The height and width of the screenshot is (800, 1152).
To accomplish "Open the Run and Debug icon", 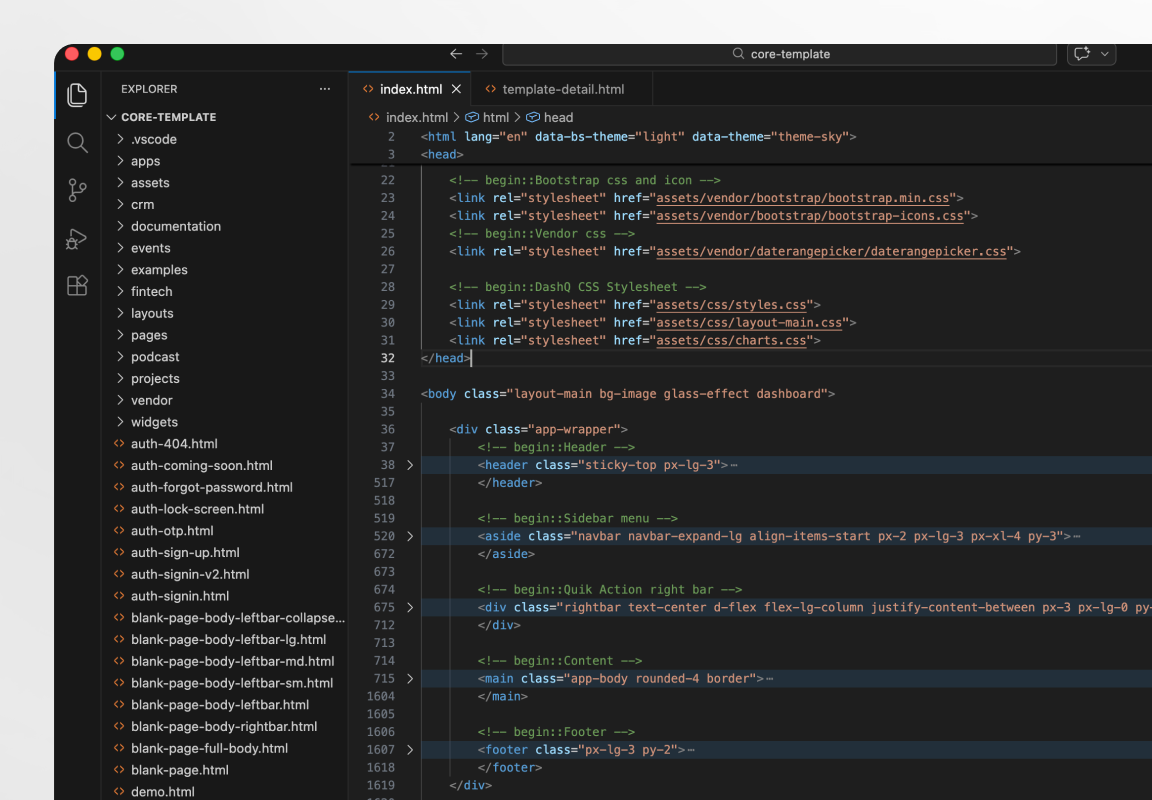I will point(77,238).
